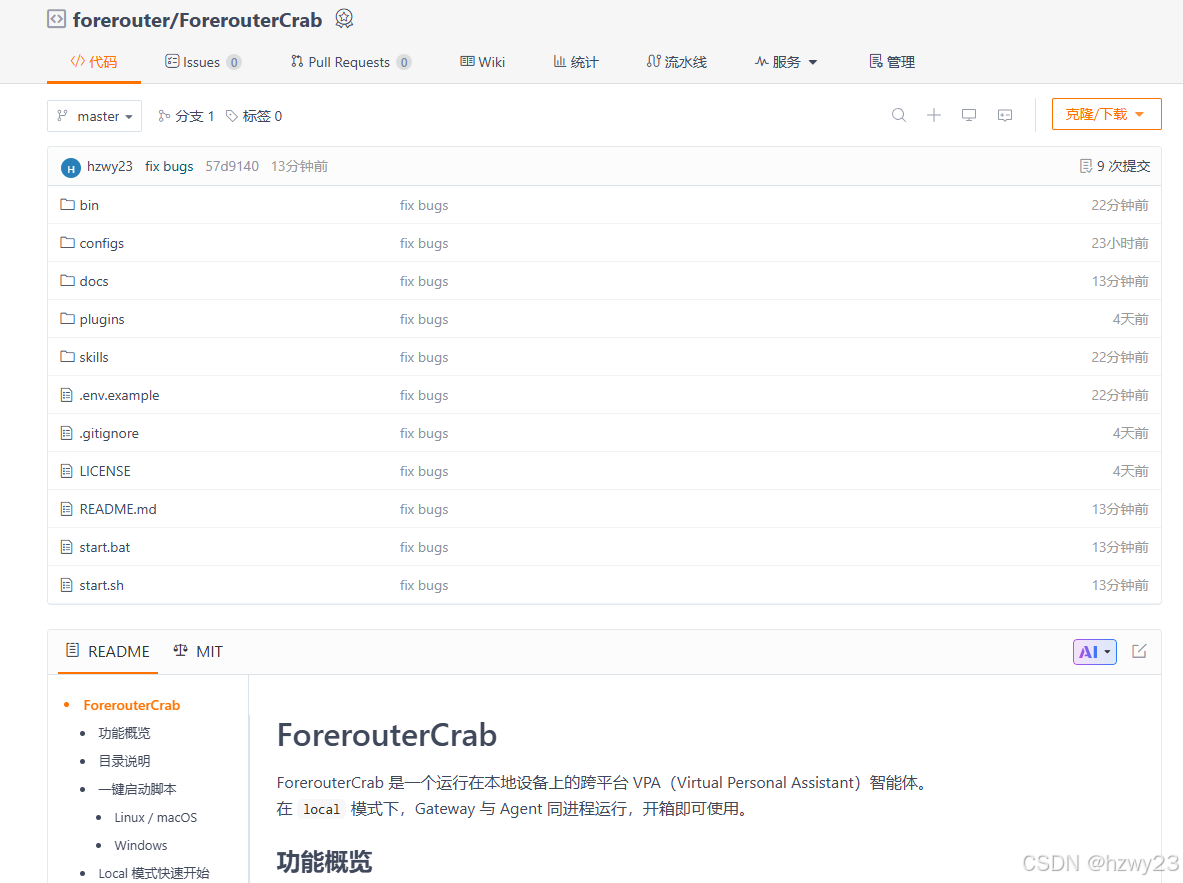The width and height of the screenshot is (1183, 883).
Task: Click the tag icon beside 标签 0
Action: (232, 115)
